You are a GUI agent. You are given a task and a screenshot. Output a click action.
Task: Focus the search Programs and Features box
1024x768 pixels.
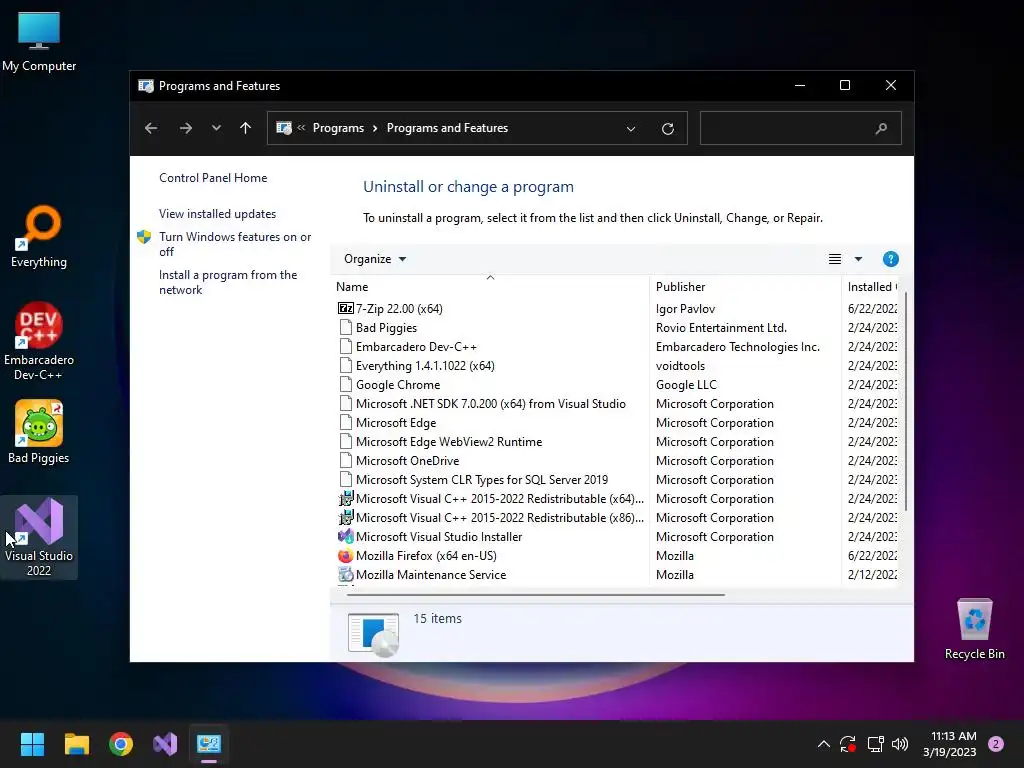tap(801, 128)
